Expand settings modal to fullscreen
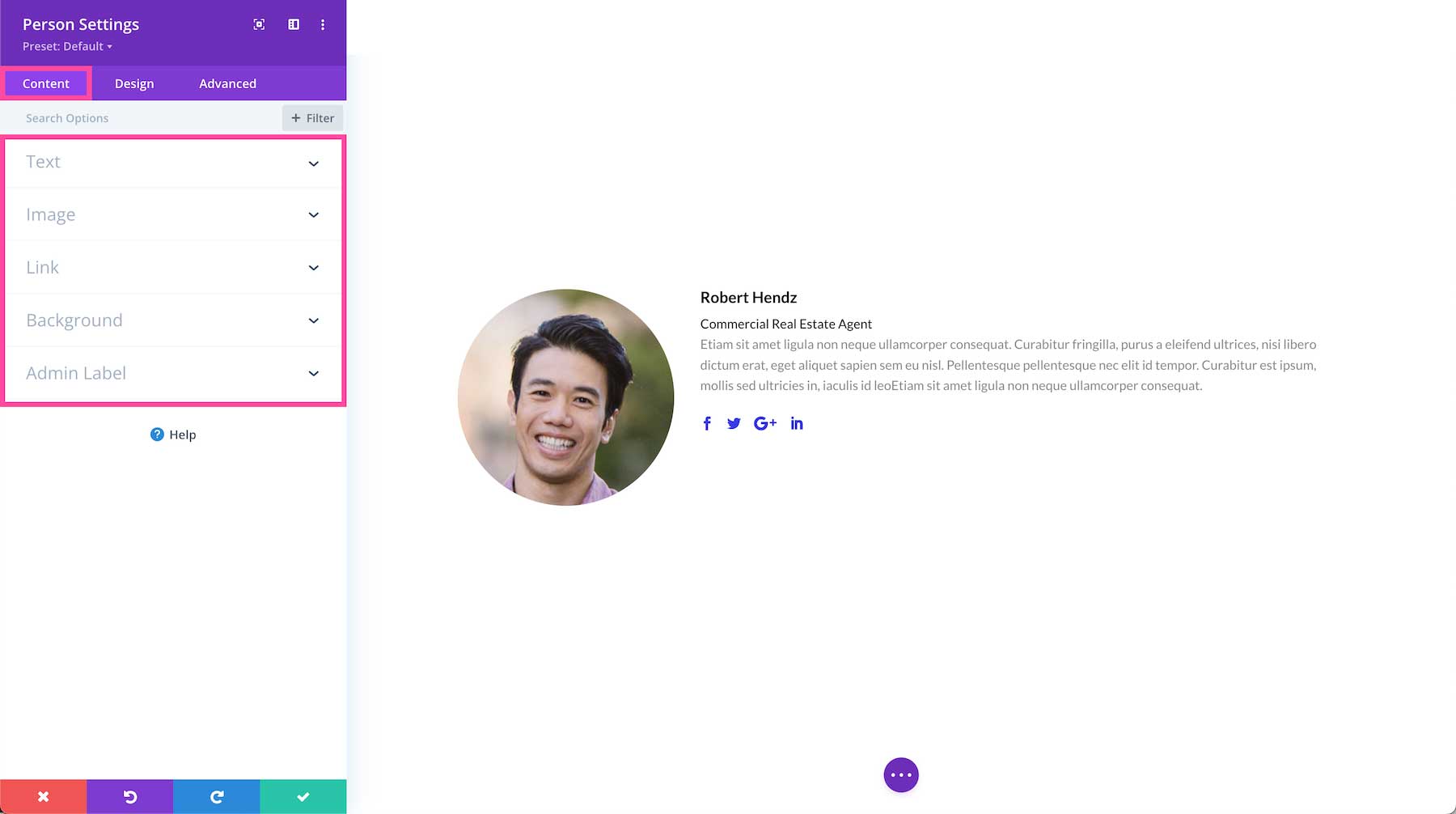 point(258,24)
